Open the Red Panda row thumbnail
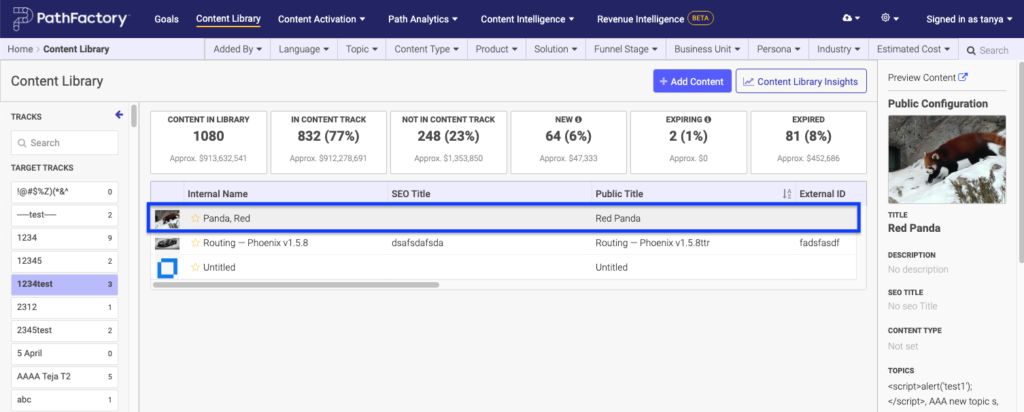 pos(167,219)
